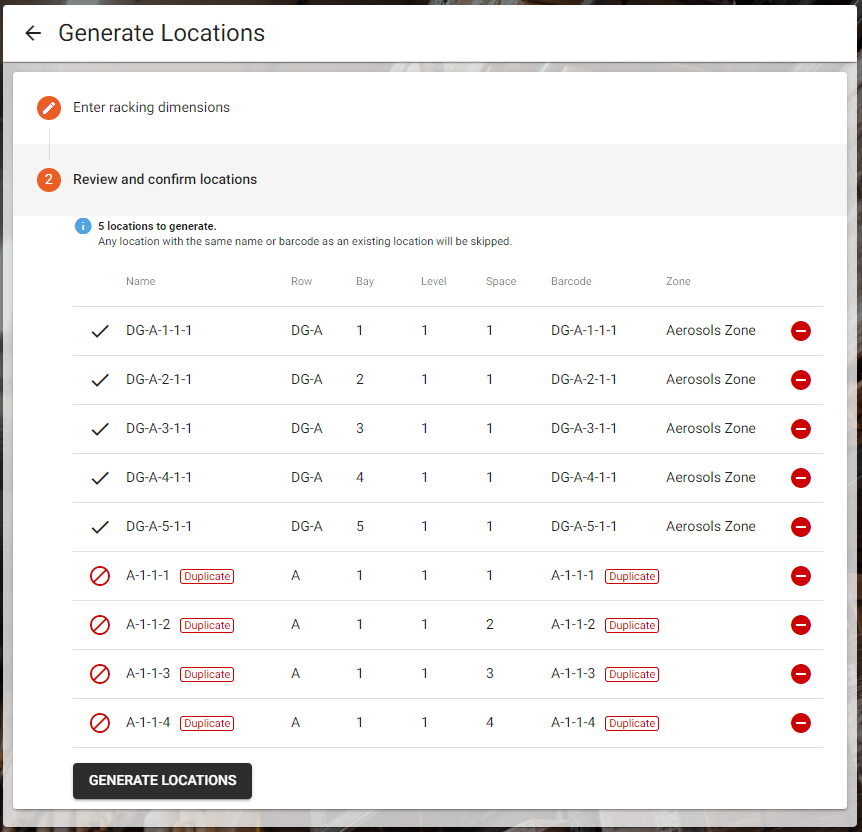Click the checkmark for DG-A-3-1-1
This screenshot has width=862, height=832.
click(x=100, y=429)
